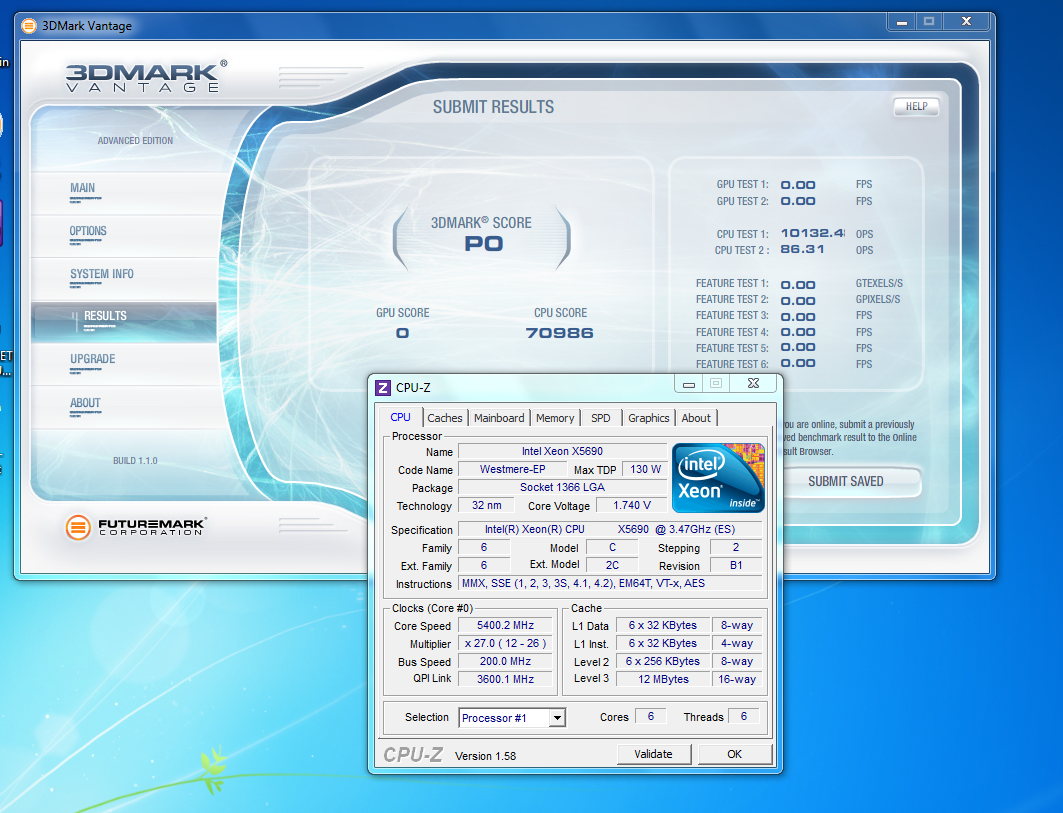Click the 3DMark score value P0

pos(483,244)
